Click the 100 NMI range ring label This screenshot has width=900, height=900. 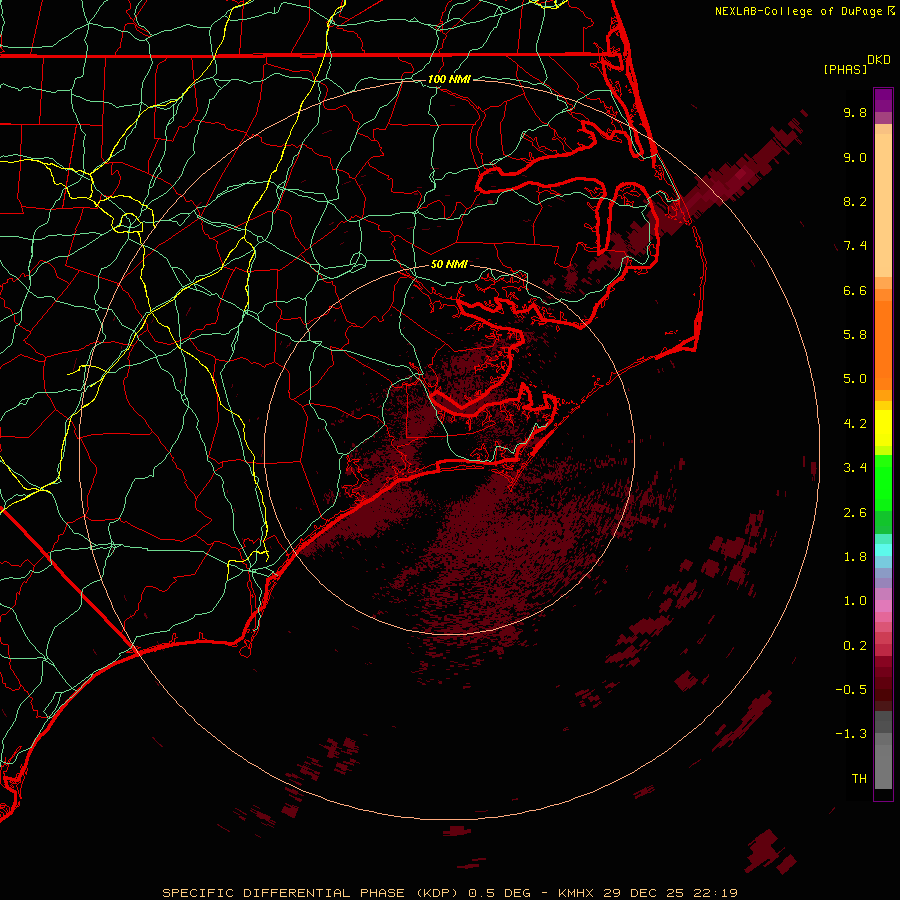click(449, 79)
